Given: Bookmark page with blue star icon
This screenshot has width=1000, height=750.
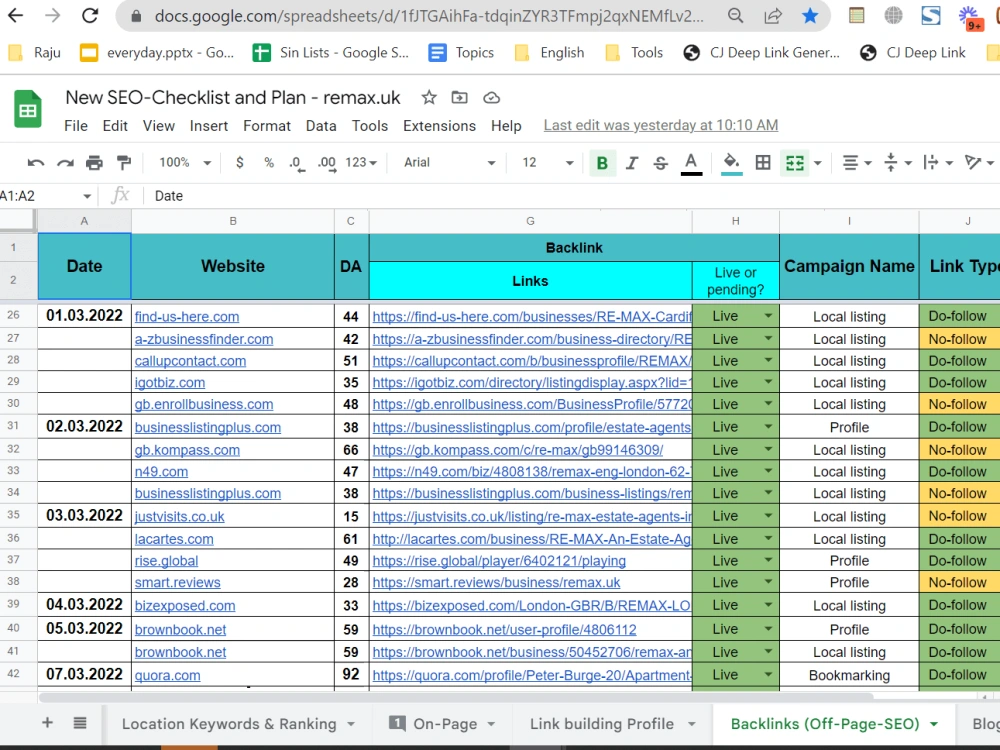Looking at the screenshot, I should (x=810, y=15).
